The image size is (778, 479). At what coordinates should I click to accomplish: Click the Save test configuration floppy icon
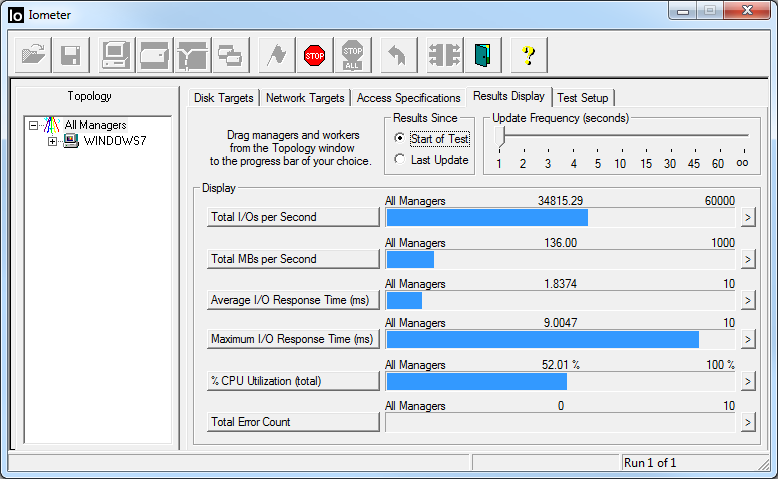(x=71, y=55)
